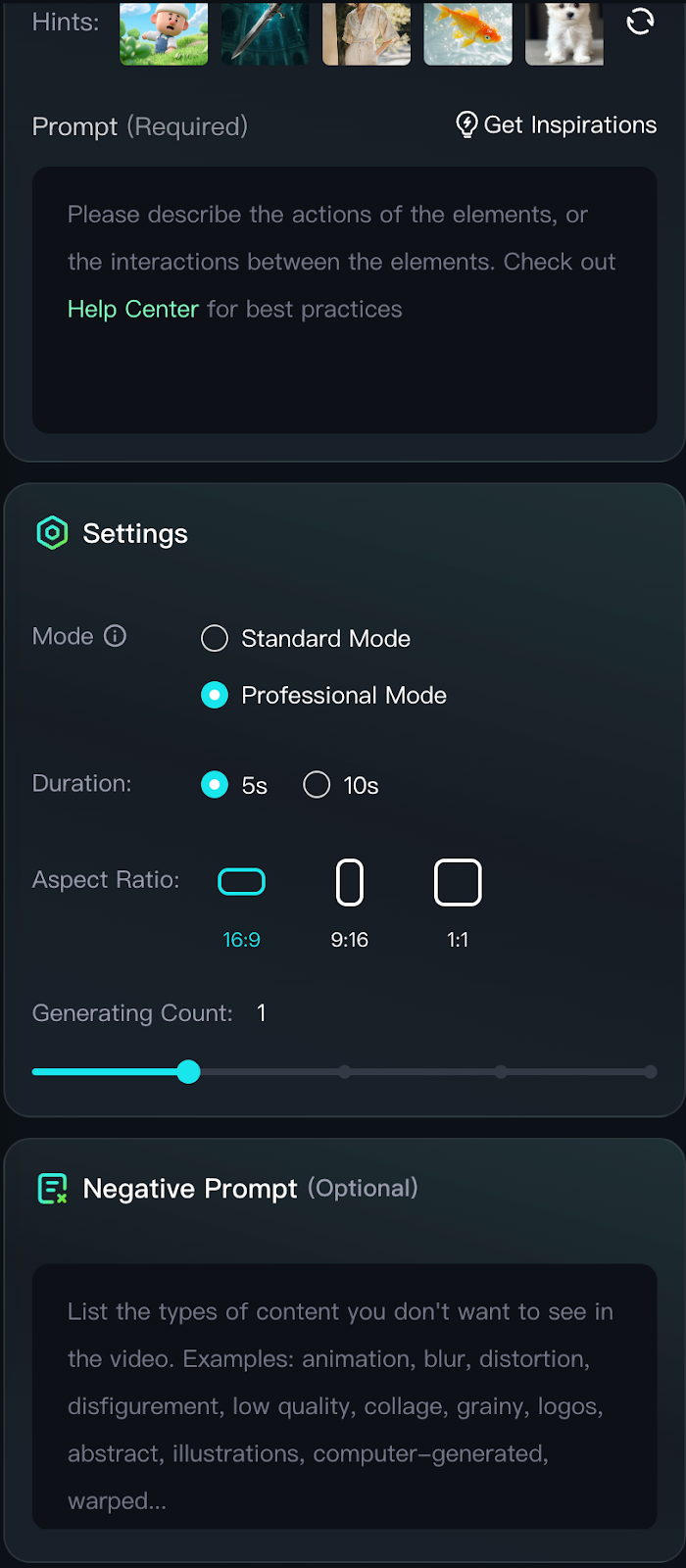Click the Generating Count slider handle
The height and width of the screenshot is (1568, 686).
pos(189,1072)
